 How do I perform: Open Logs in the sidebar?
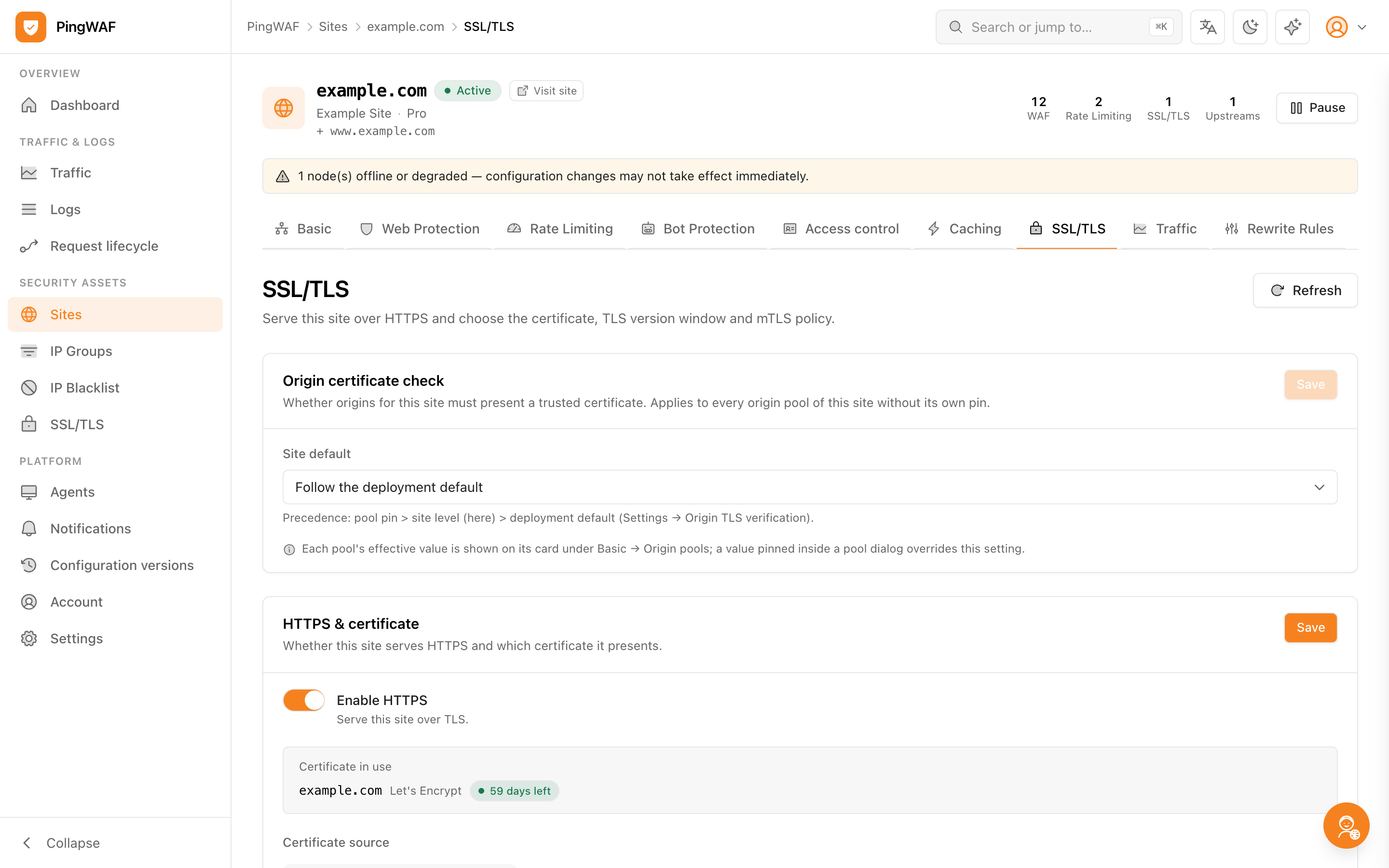pyautogui.click(x=115, y=210)
